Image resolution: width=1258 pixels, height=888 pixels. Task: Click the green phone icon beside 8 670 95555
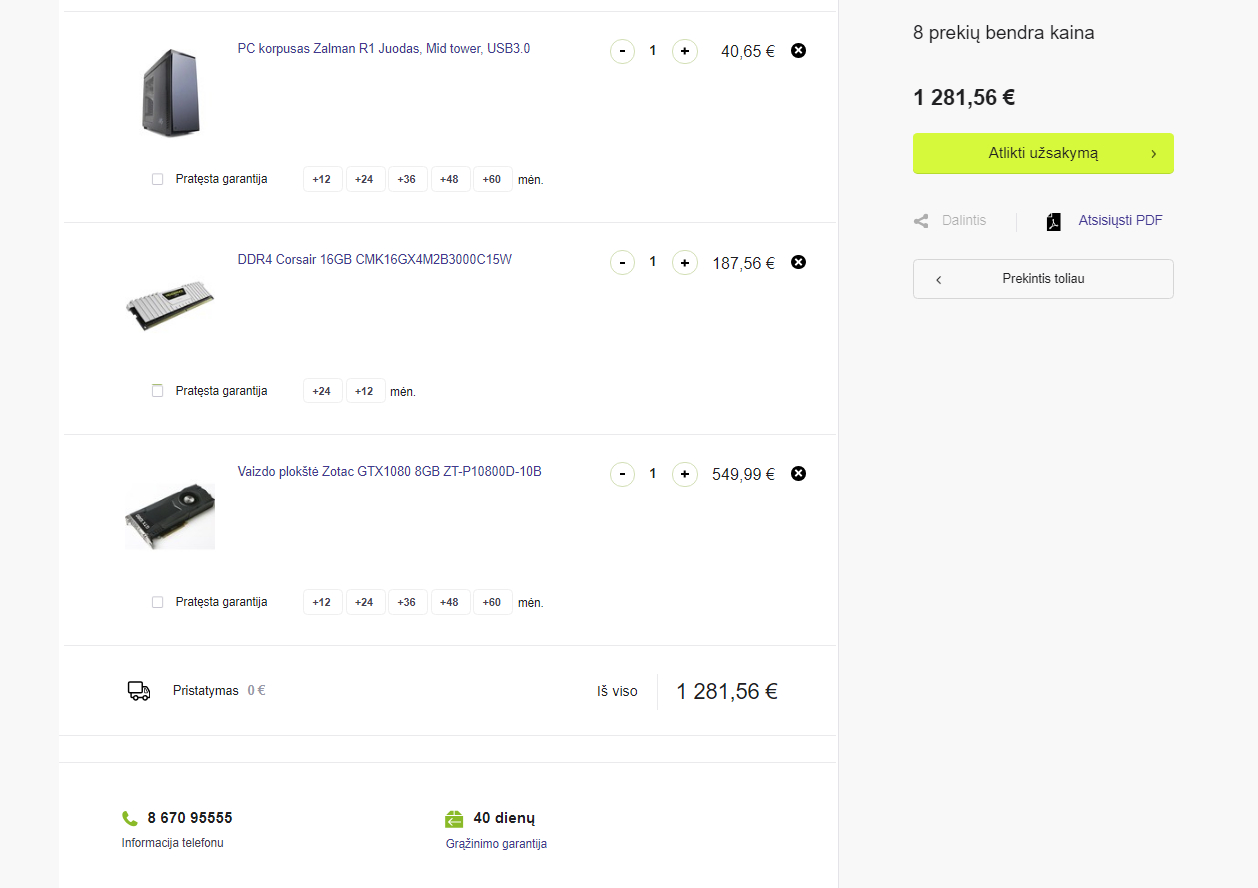coord(130,818)
